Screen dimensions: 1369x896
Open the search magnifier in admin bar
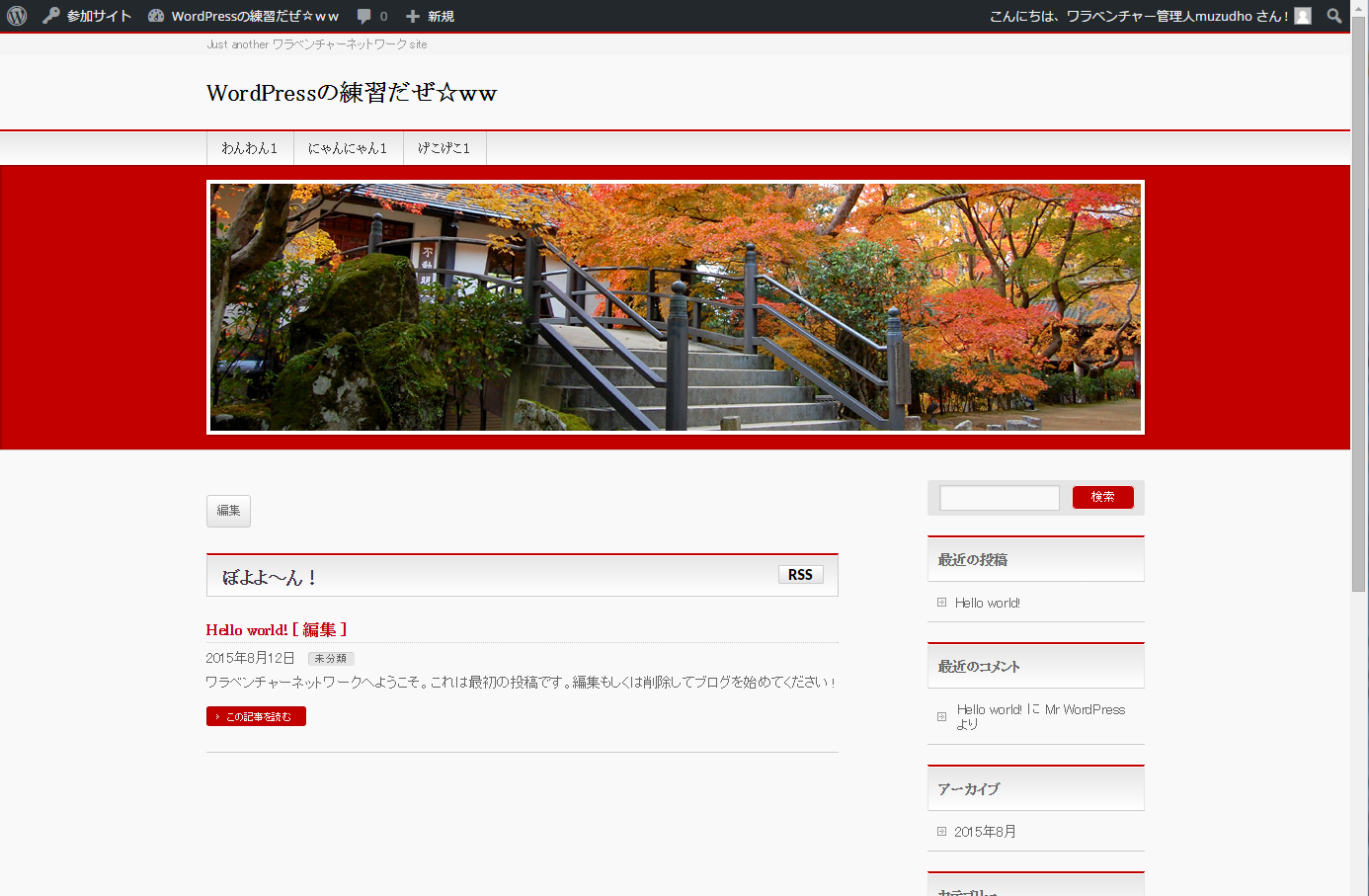click(1334, 16)
